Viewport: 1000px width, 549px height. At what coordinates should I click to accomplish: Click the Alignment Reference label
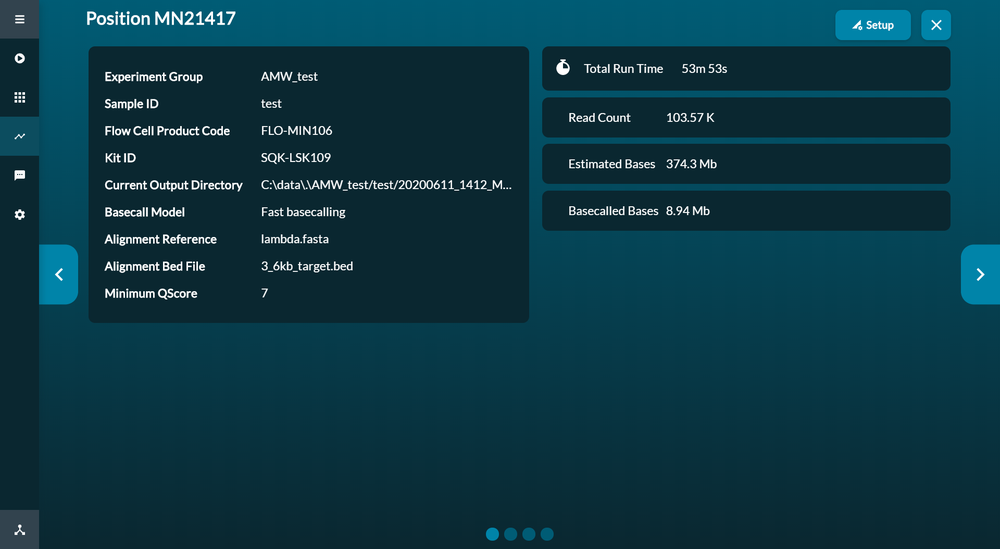click(161, 239)
